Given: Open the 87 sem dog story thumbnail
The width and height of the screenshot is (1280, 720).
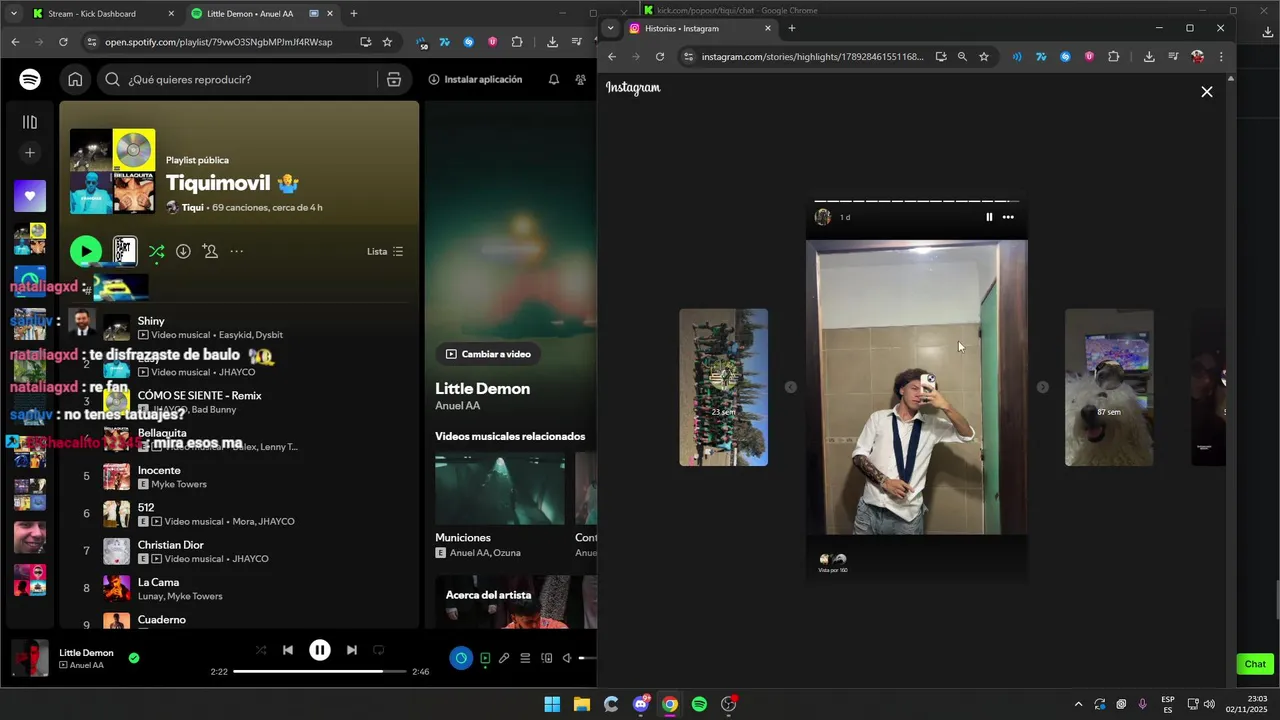Looking at the screenshot, I should pyautogui.click(x=1109, y=387).
